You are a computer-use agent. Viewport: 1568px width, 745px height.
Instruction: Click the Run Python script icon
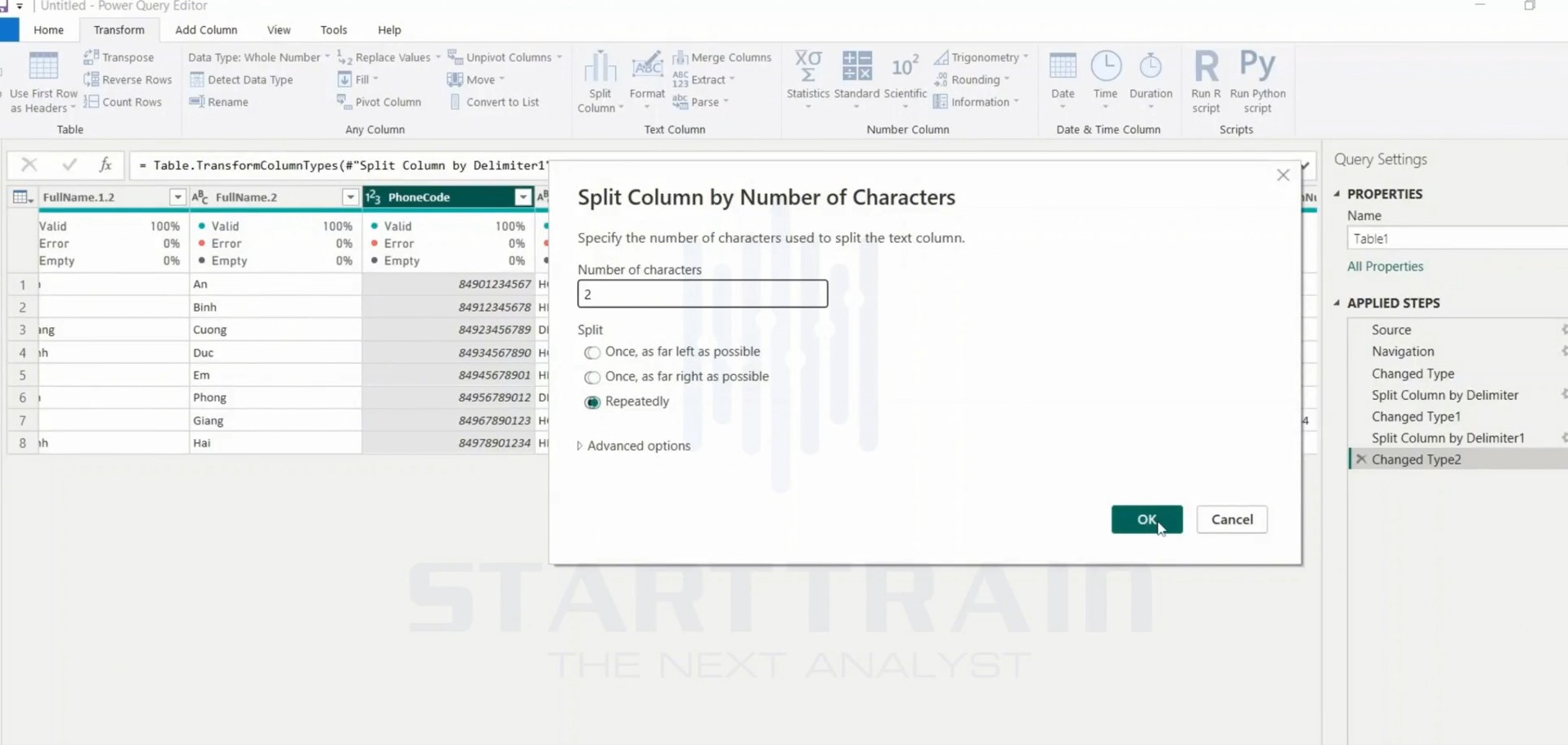click(x=1257, y=65)
